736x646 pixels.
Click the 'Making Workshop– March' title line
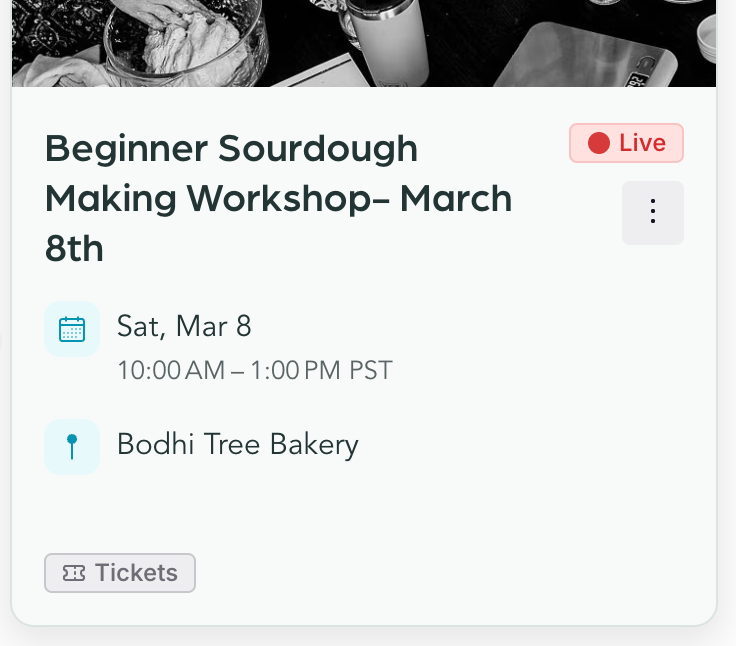click(278, 198)
